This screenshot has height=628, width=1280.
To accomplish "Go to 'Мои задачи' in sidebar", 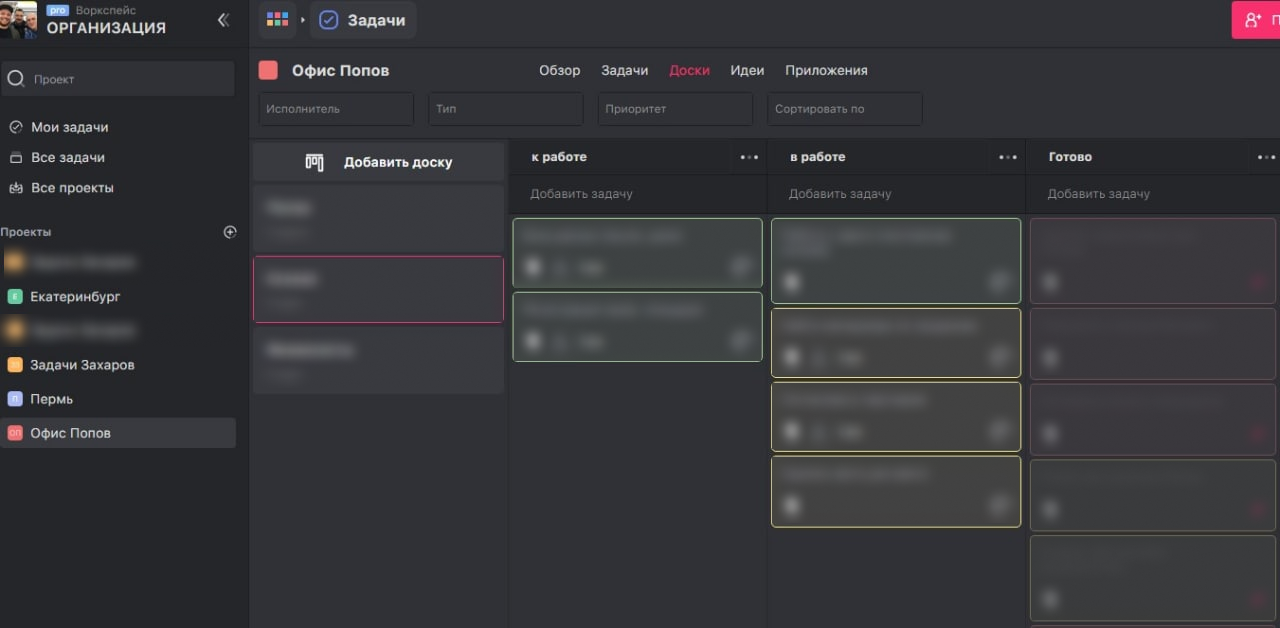I will coord(69,128).
